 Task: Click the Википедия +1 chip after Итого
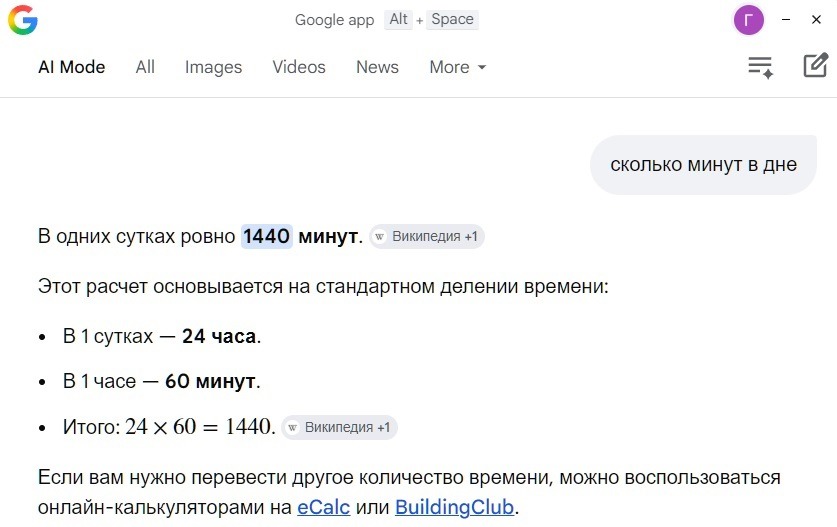(x=339, y=428)
